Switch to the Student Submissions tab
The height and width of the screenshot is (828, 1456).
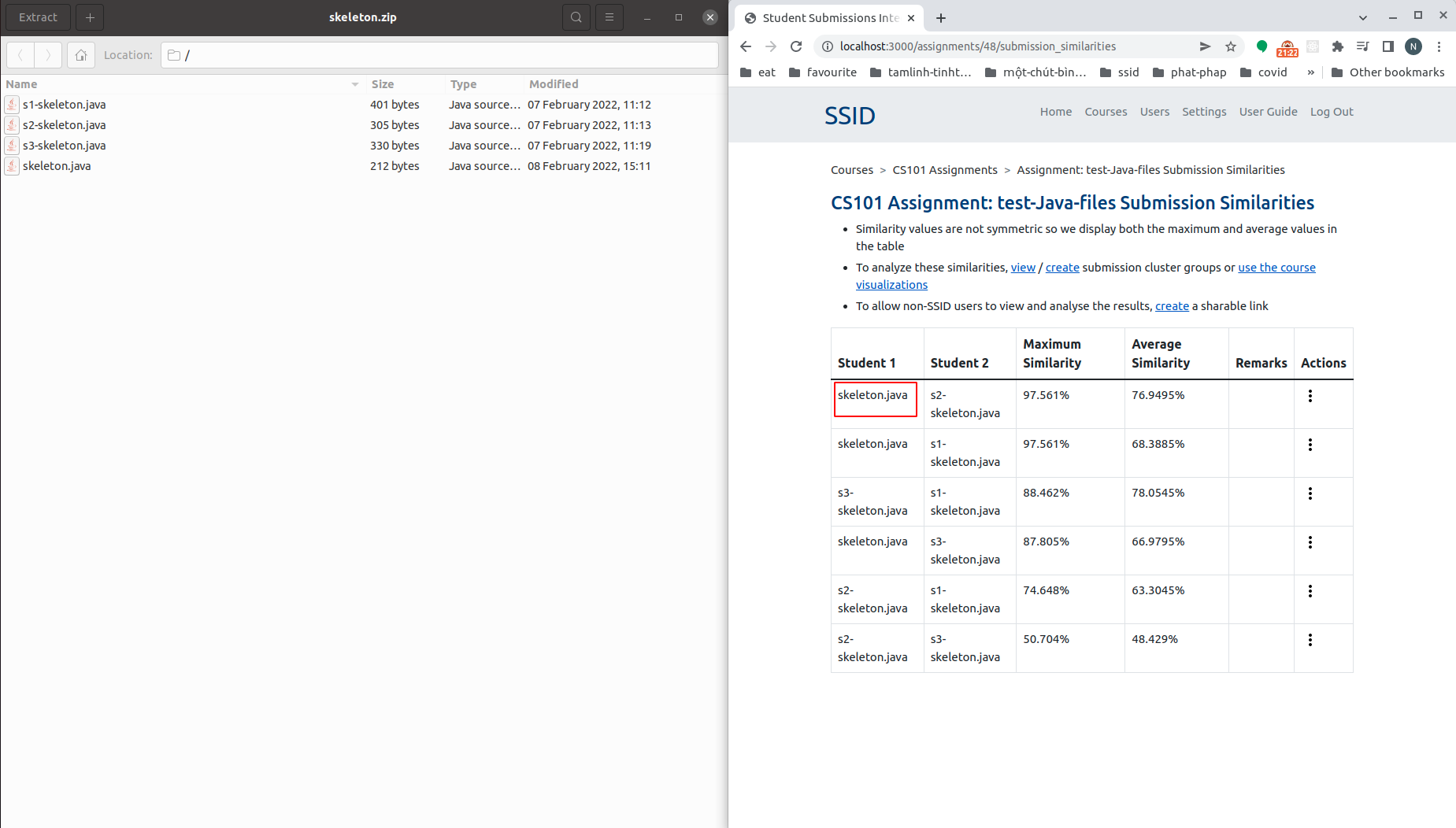click(x=828, y=17)
